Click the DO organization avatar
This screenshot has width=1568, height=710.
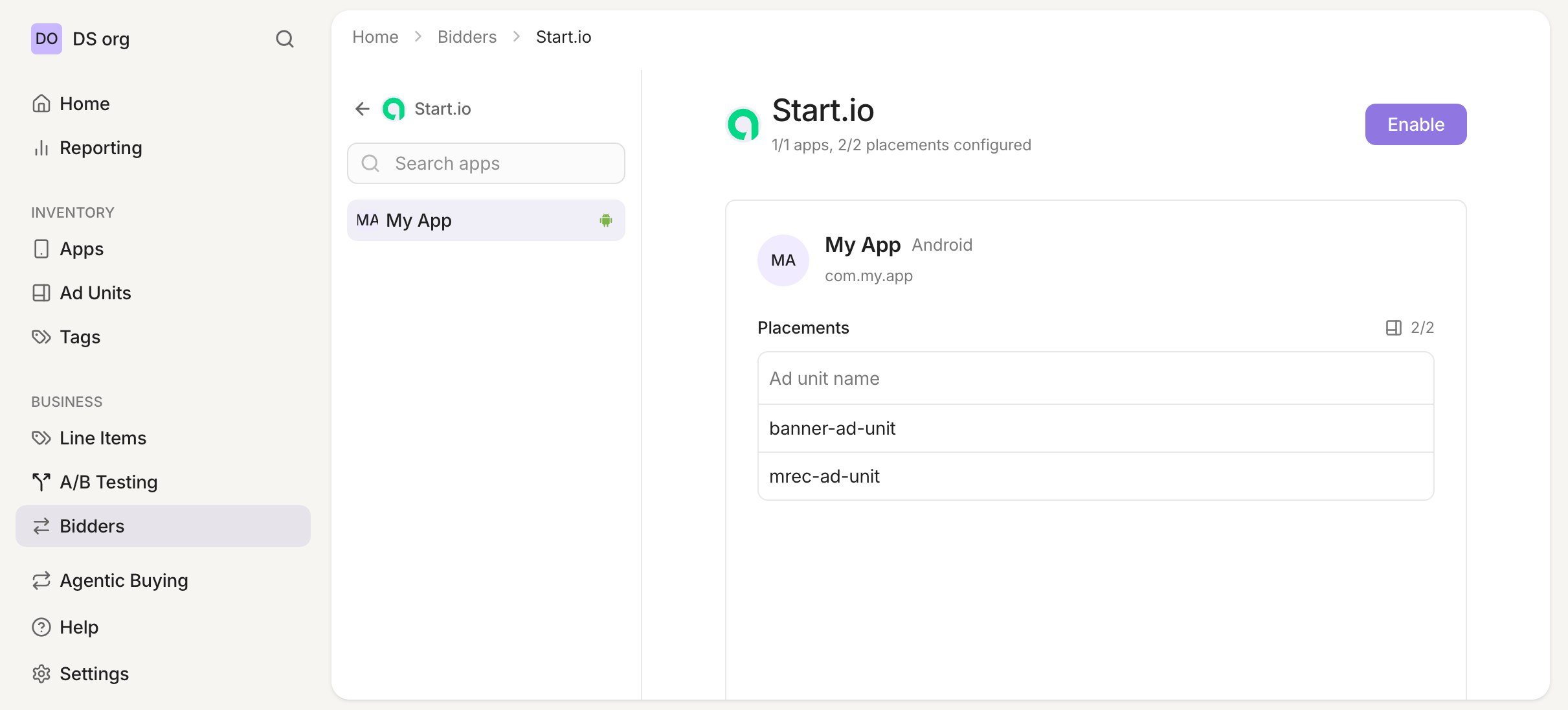47,39
